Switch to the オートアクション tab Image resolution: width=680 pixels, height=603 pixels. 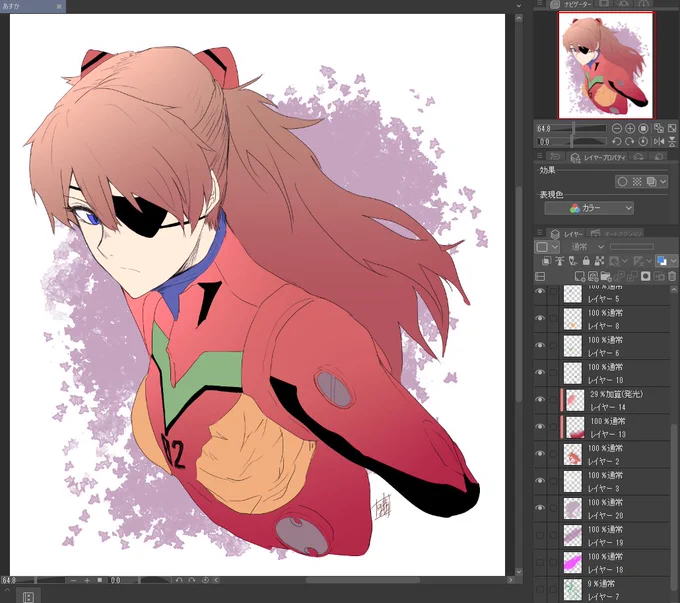[x=616, y=234]
